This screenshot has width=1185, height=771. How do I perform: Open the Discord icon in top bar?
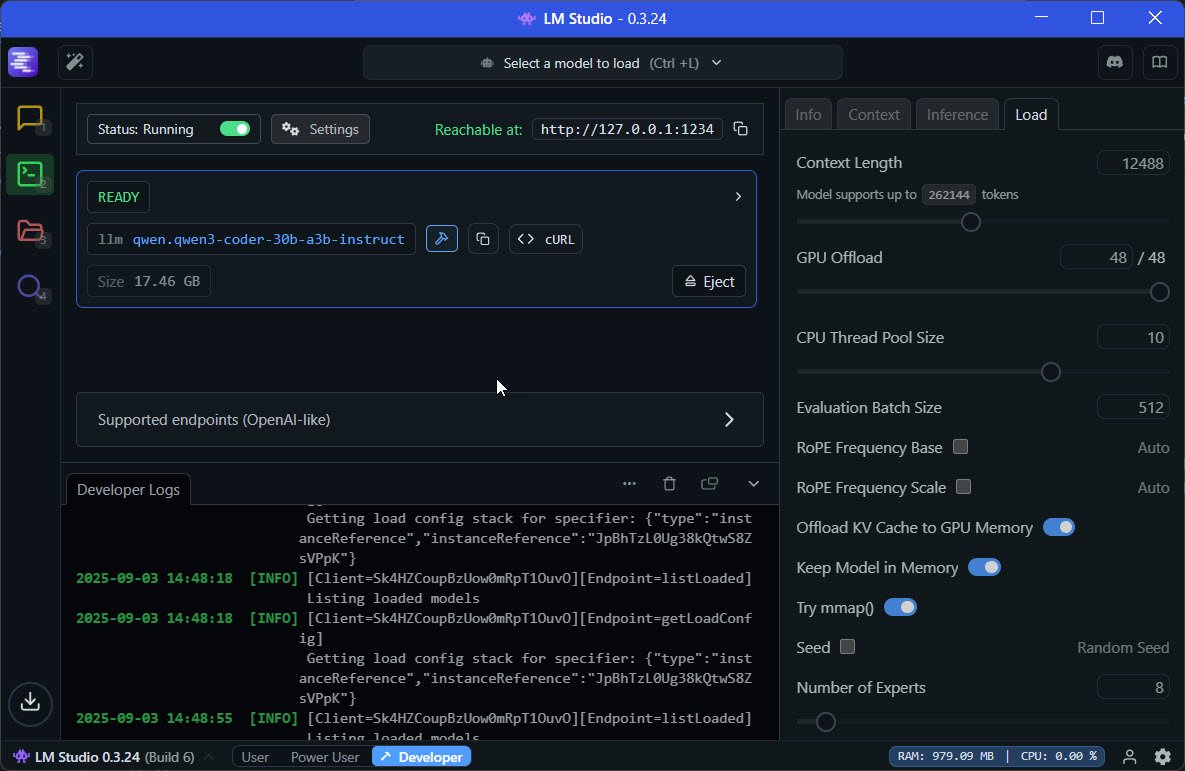(1115, 62)
